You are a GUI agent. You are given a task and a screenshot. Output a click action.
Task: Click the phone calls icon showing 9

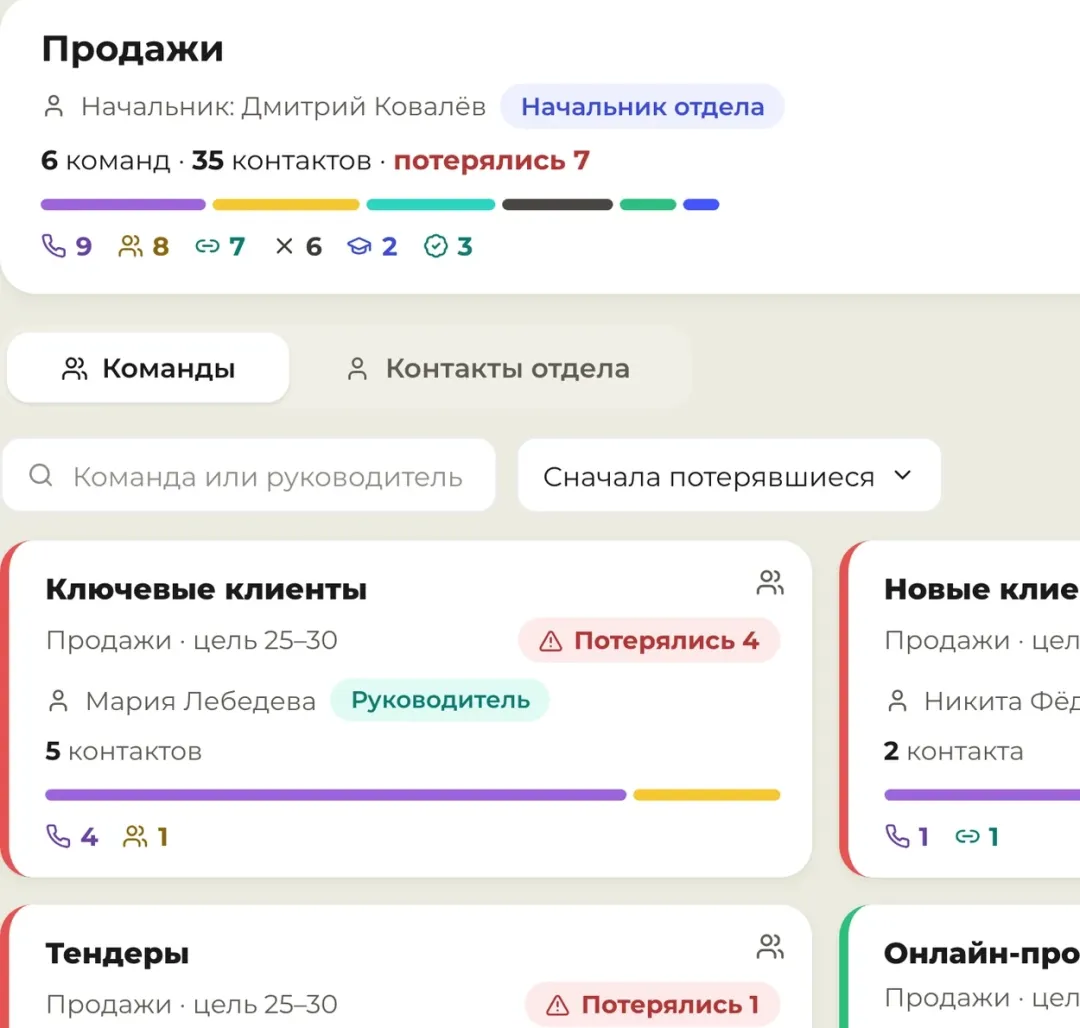[54, 246]
